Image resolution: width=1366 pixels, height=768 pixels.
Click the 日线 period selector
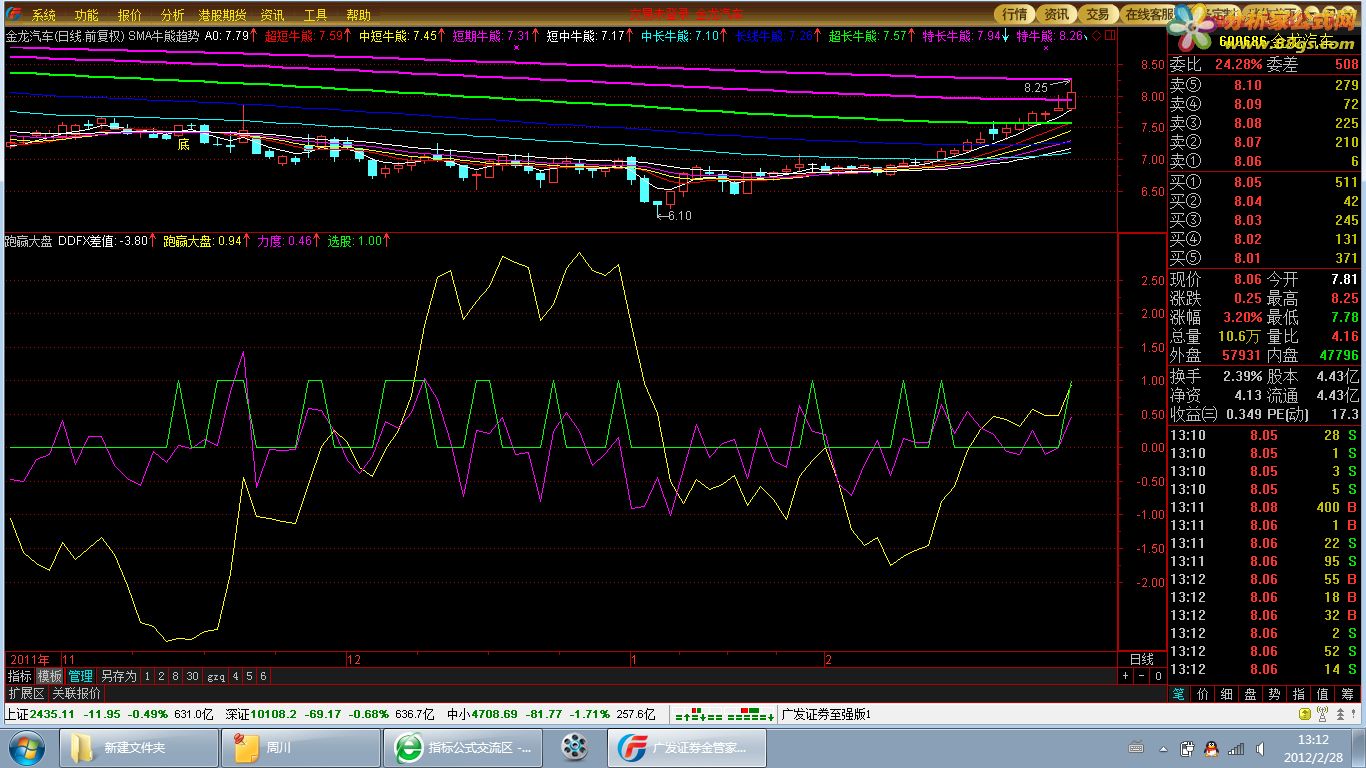(1141, 659)
